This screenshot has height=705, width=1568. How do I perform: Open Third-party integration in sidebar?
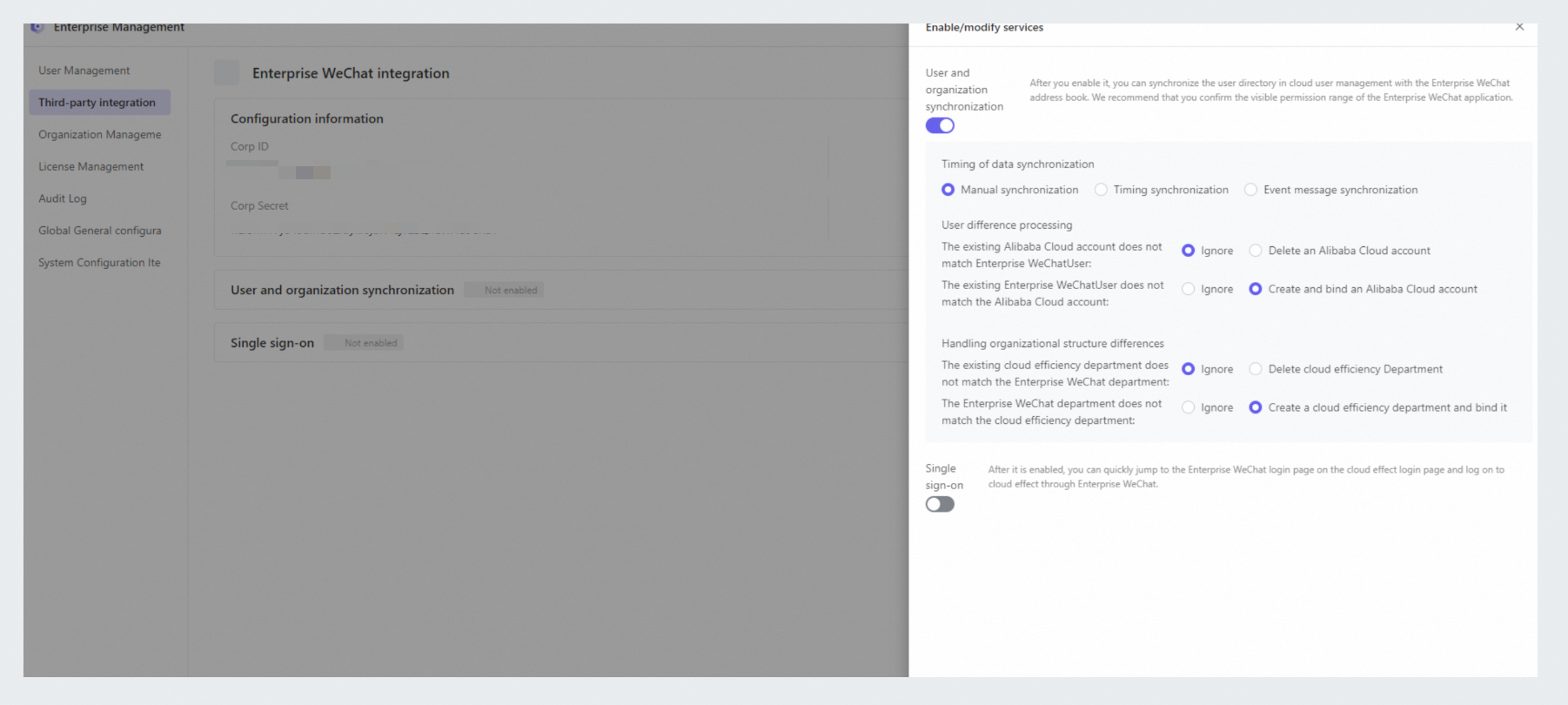(x=99, y=103)
